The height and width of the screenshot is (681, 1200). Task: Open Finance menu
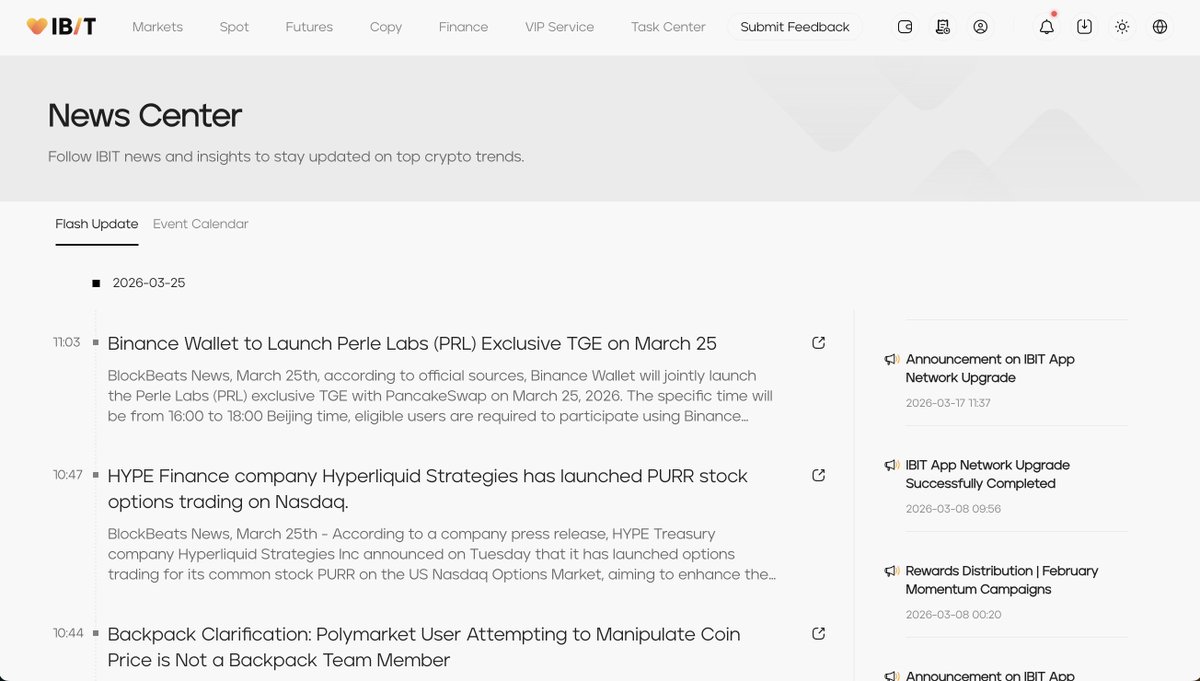tap(463, 27)
